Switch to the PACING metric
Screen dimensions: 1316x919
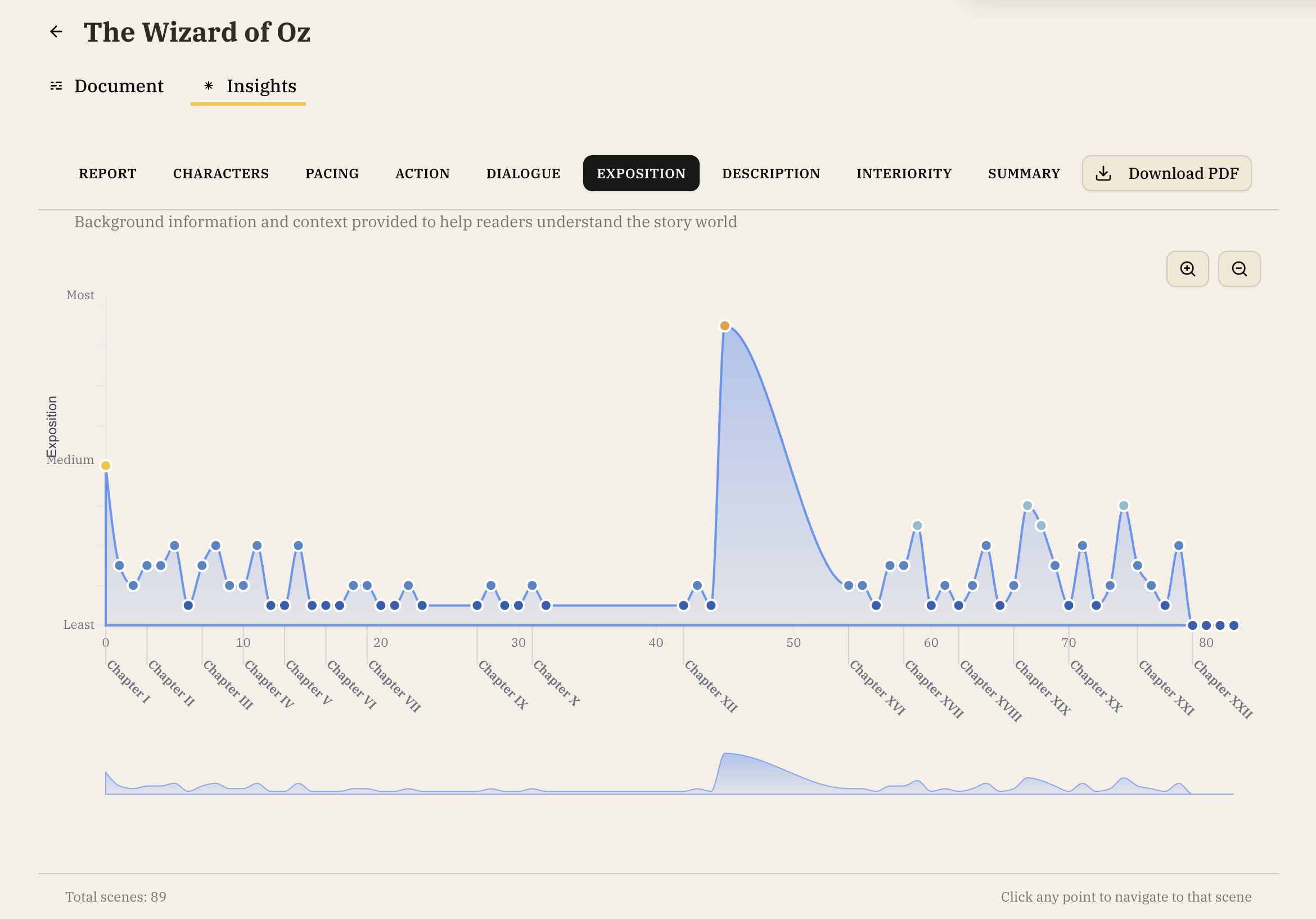pyautogui.click(x=331, y=173)
